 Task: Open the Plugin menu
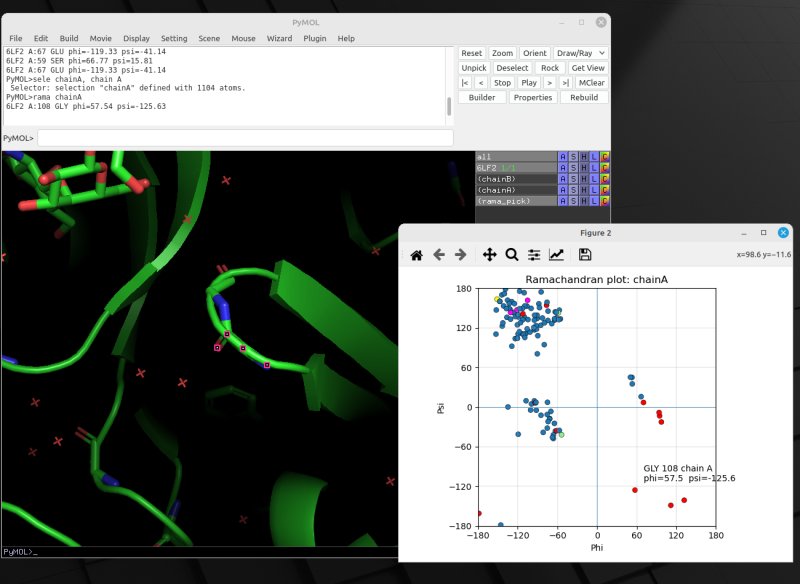(x=315, y=38)
